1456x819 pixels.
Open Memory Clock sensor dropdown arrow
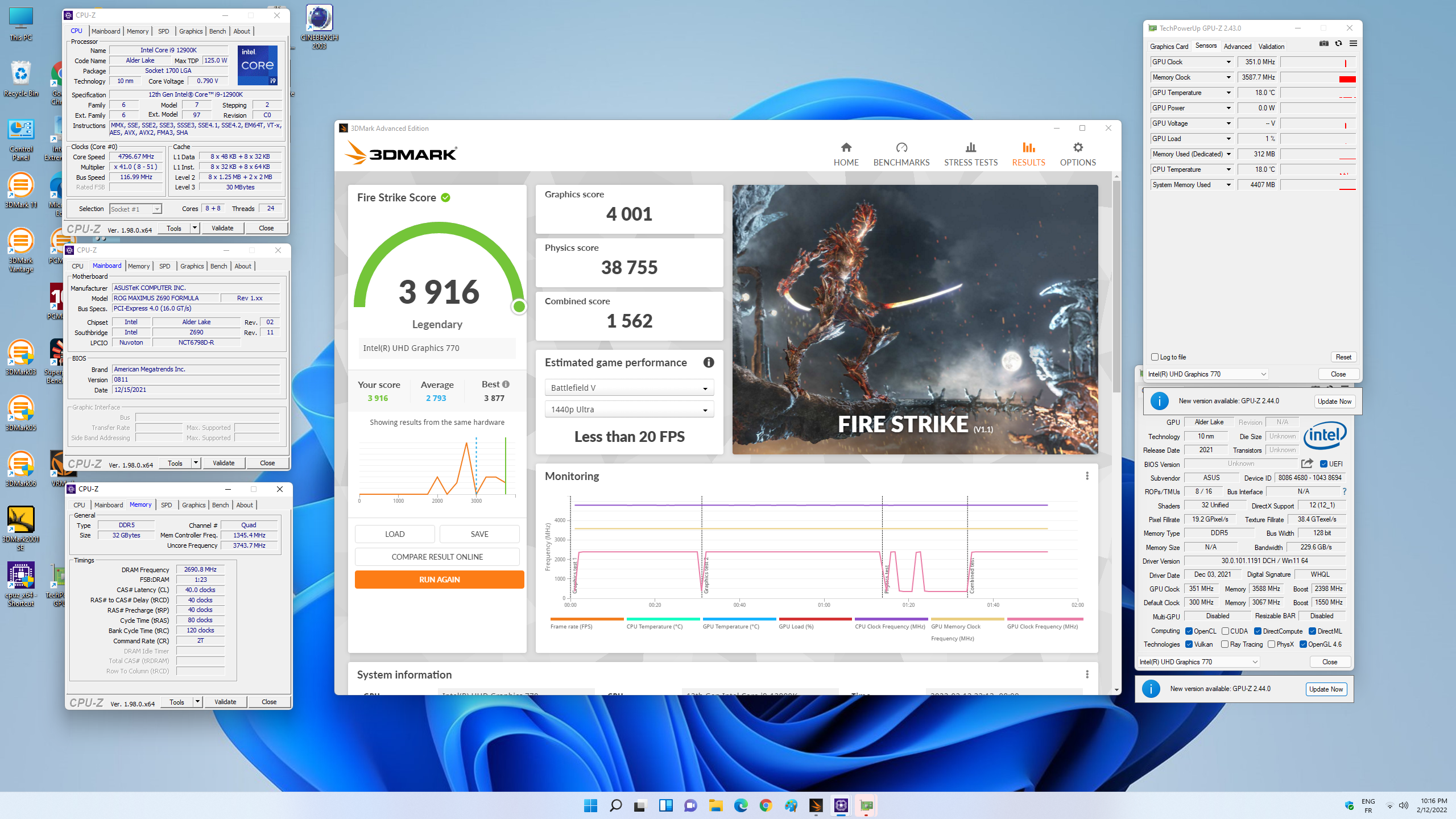(1228, 77)
